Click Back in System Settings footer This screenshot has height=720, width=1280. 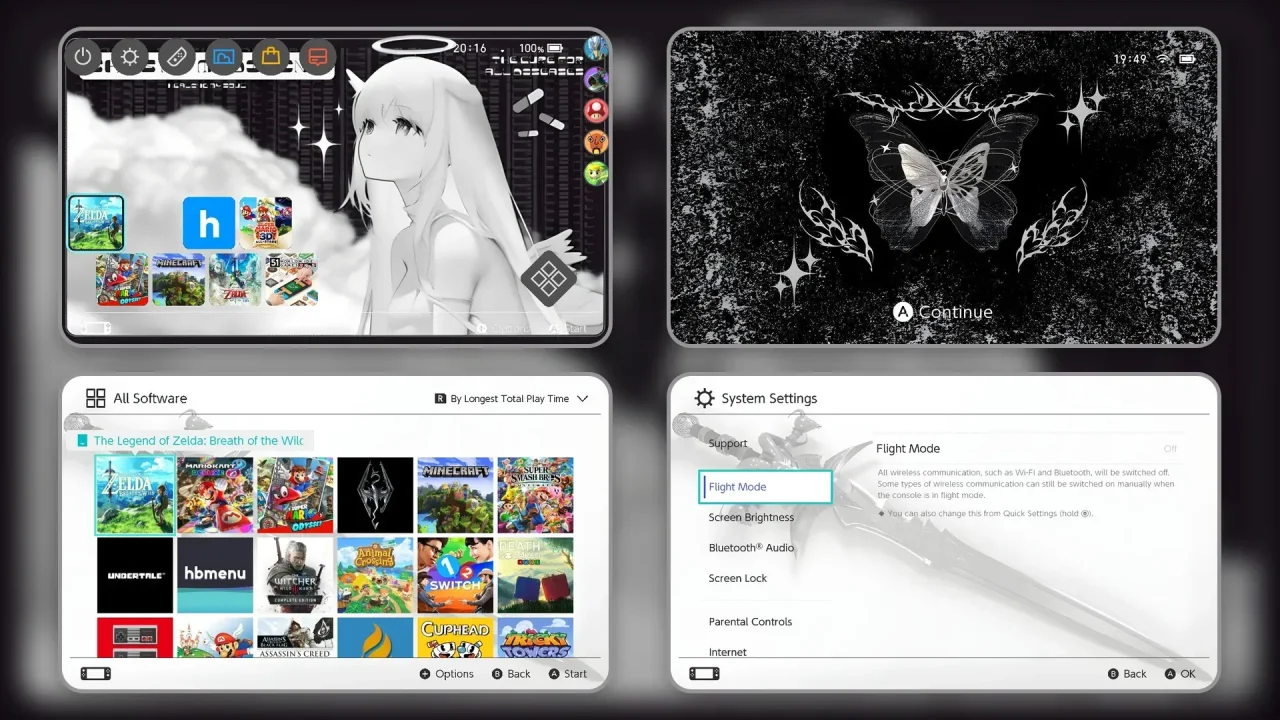pyautogui.click(x=1127, y=674)
